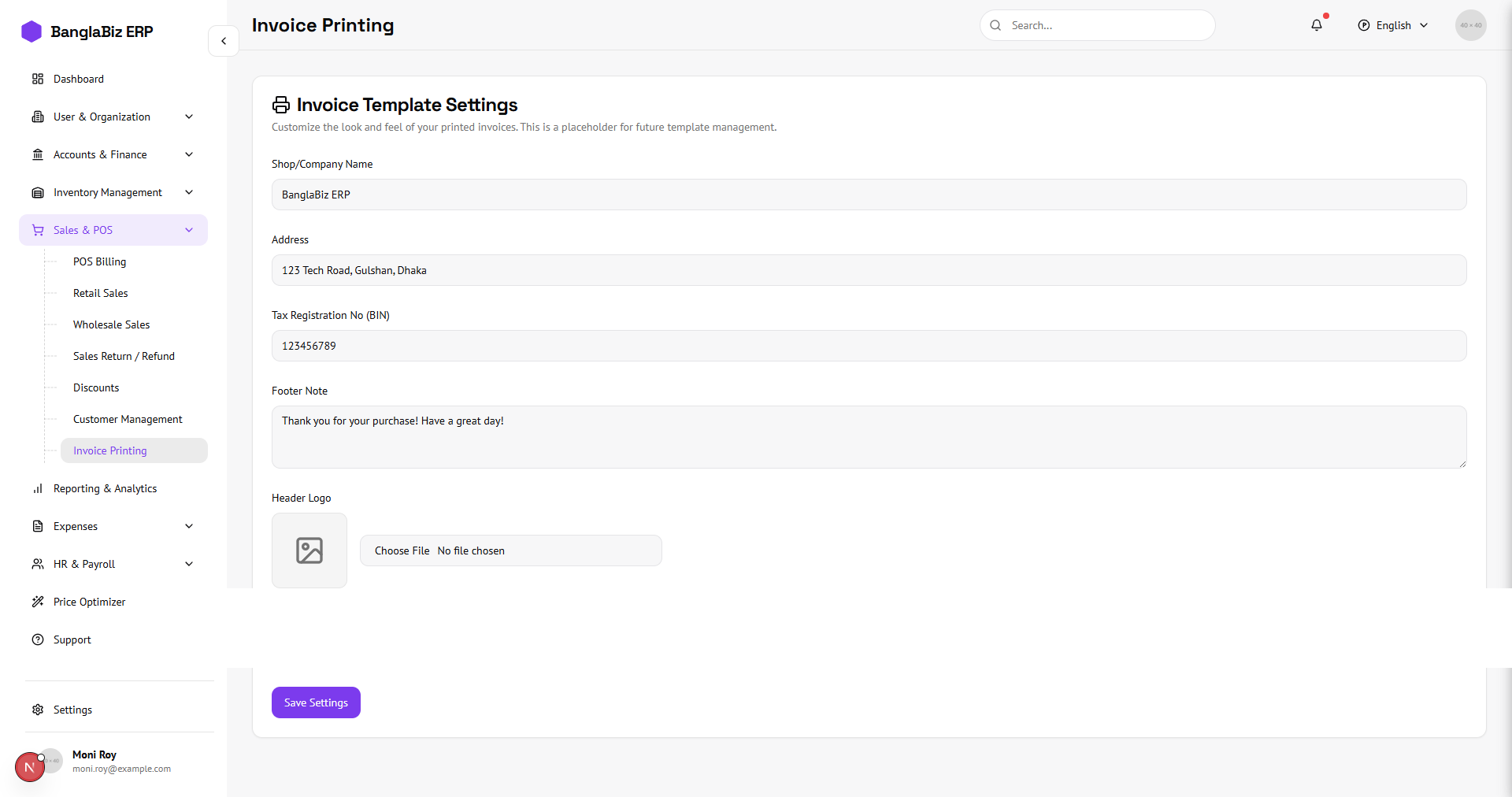The width and height of the screenshot is (1512, 797).
Task: Open Settings from sidebar
Action: point(72,710)
